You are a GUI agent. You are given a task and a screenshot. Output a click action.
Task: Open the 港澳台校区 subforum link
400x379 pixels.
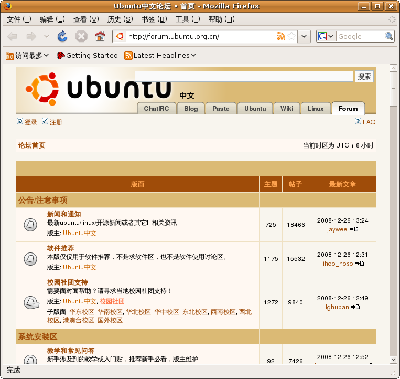coord(78,320)
